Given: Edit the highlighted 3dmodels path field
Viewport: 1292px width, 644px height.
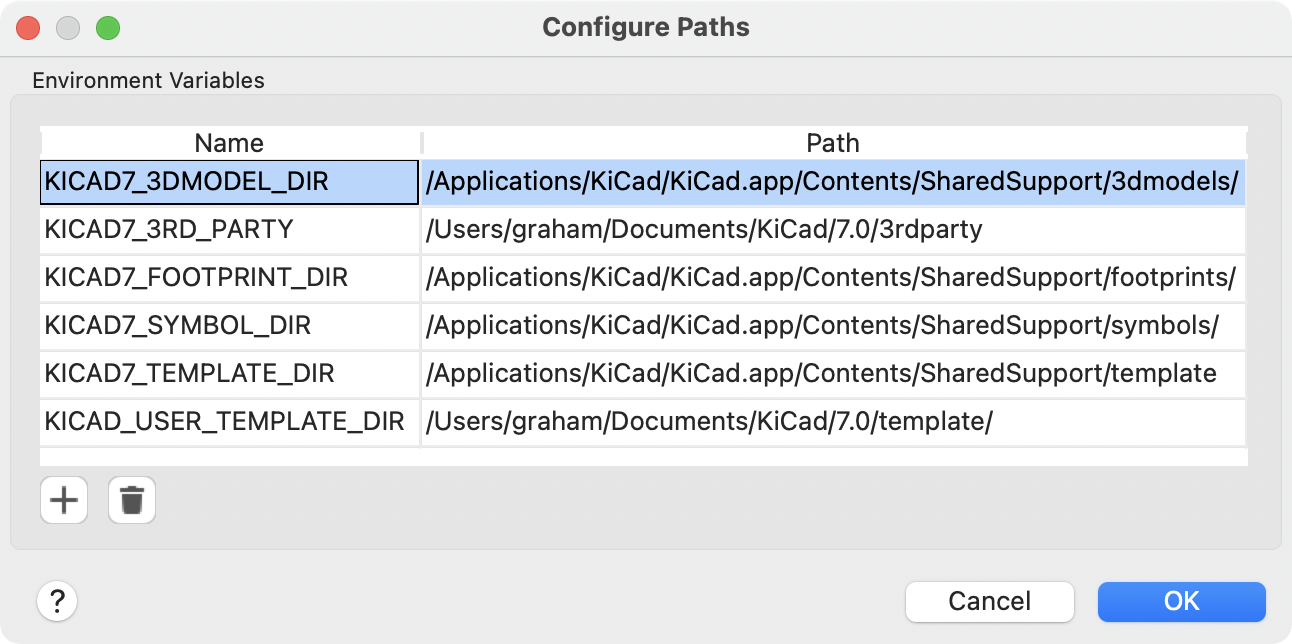Looking at the screenshot, I should click(x=833, y=183).
